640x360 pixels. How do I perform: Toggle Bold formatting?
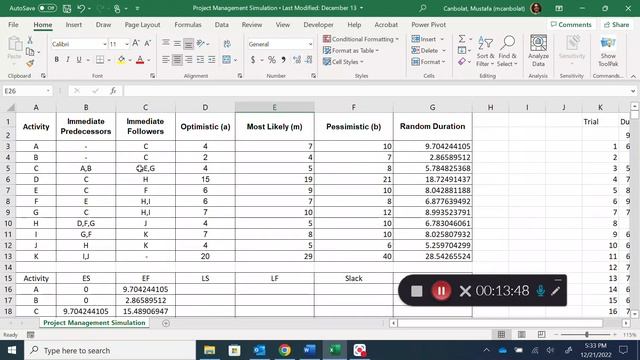(x=56, y=60)
